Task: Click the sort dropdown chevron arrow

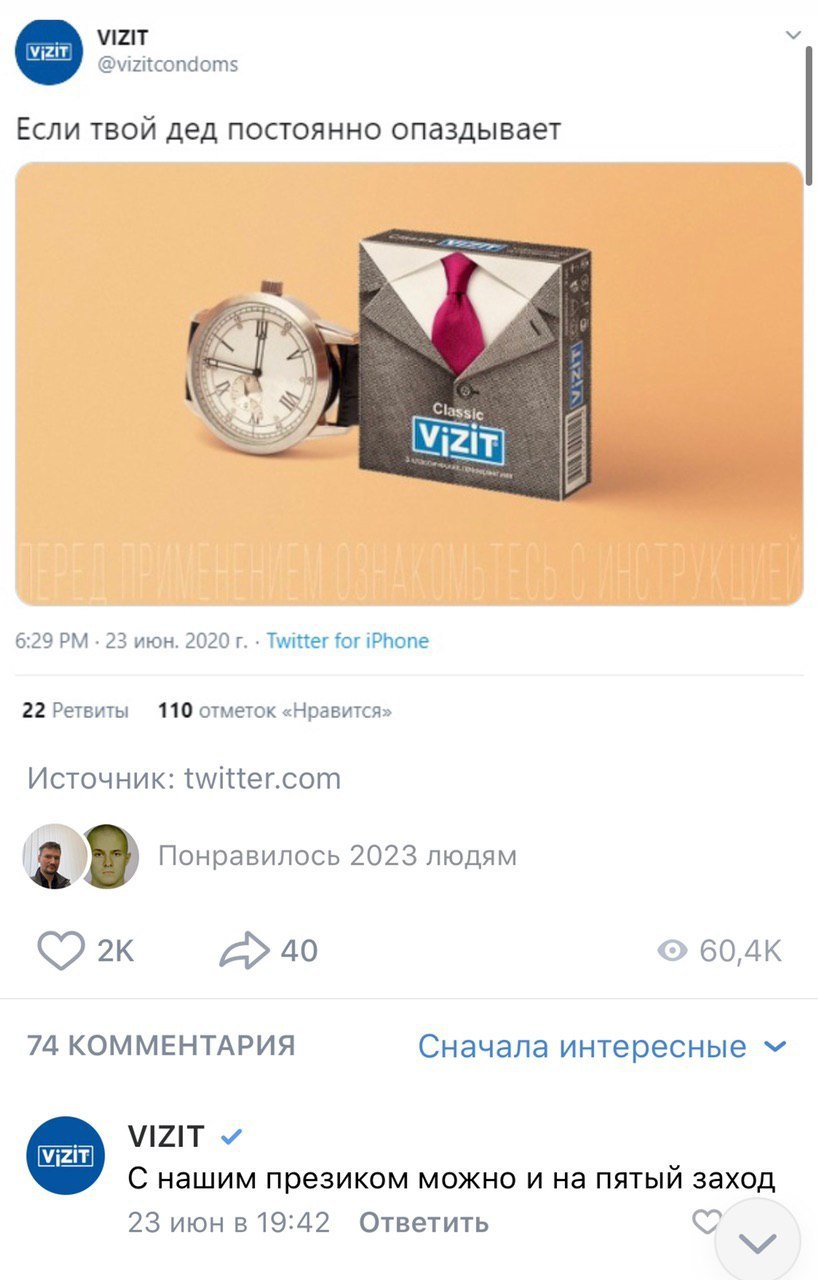Action: point(775,1047)
